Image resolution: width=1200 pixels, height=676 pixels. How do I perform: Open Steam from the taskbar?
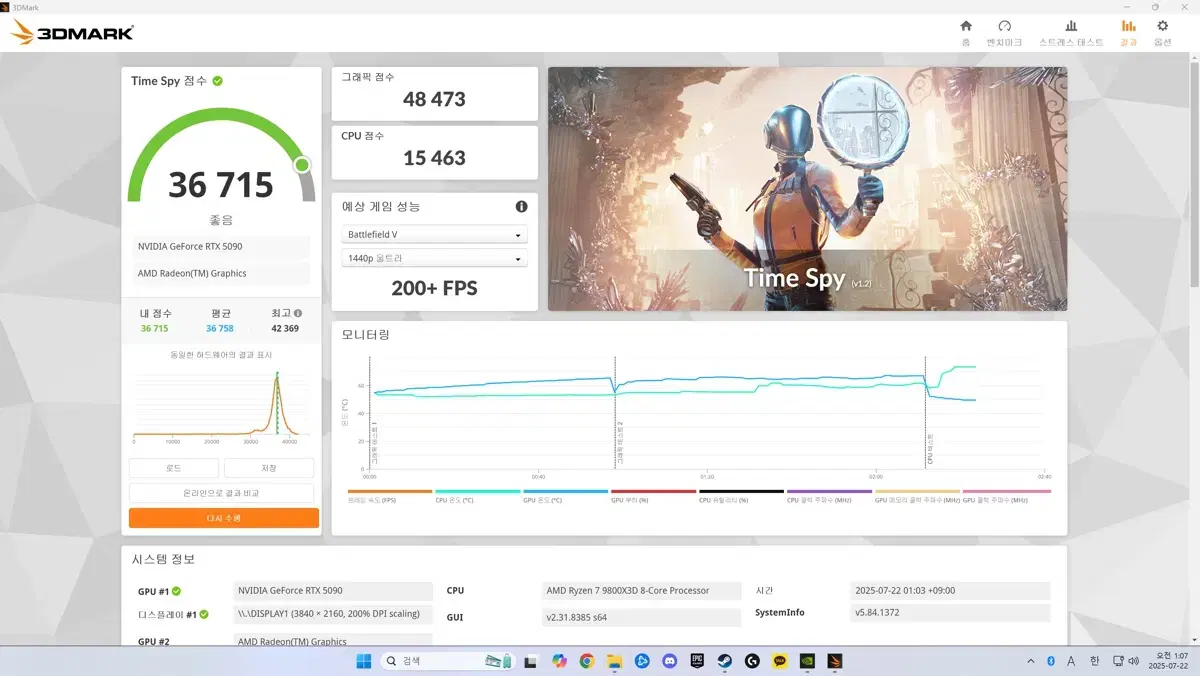(725, 661)
